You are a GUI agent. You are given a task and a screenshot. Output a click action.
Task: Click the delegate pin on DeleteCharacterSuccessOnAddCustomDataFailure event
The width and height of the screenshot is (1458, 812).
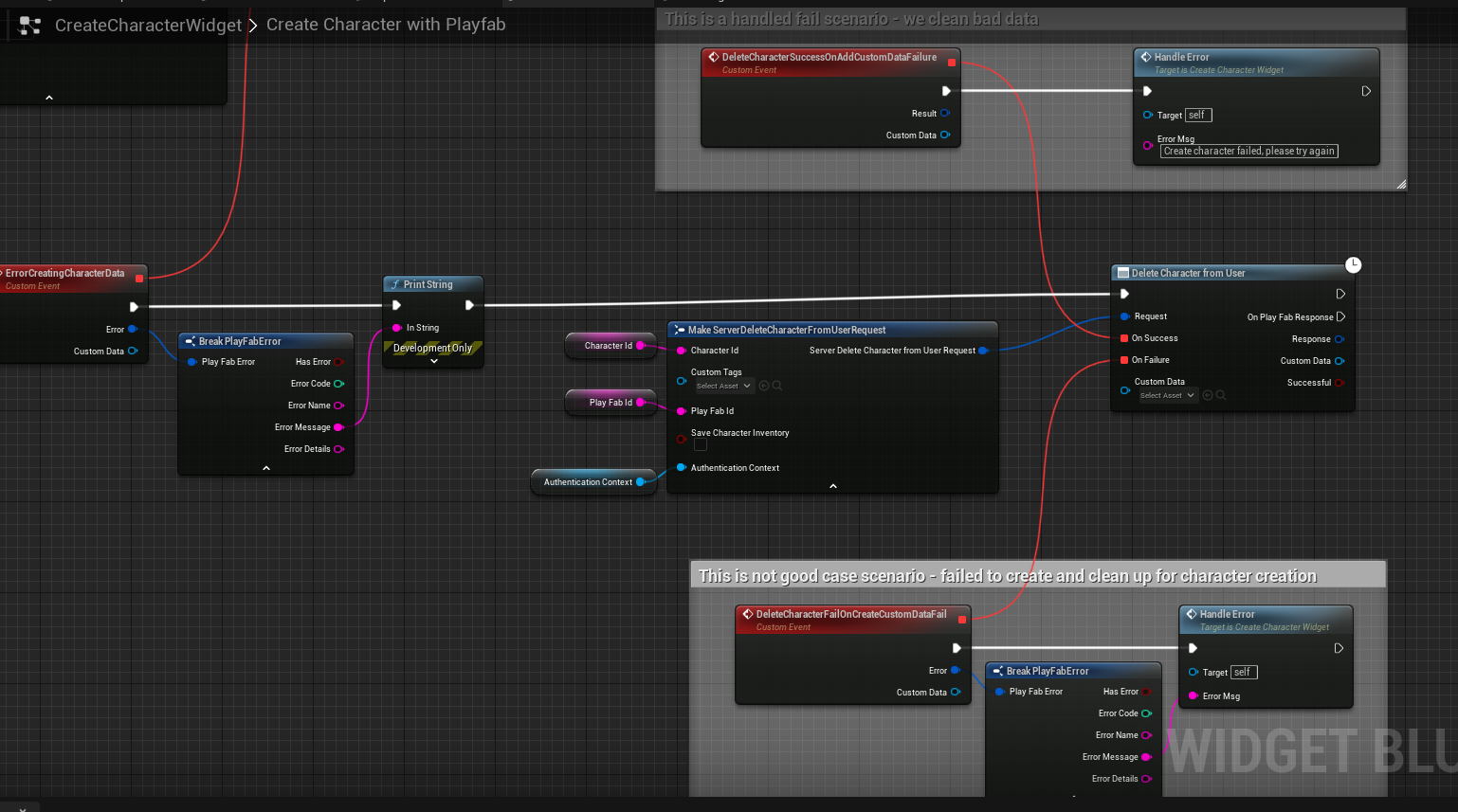click(x=952, y=63)
